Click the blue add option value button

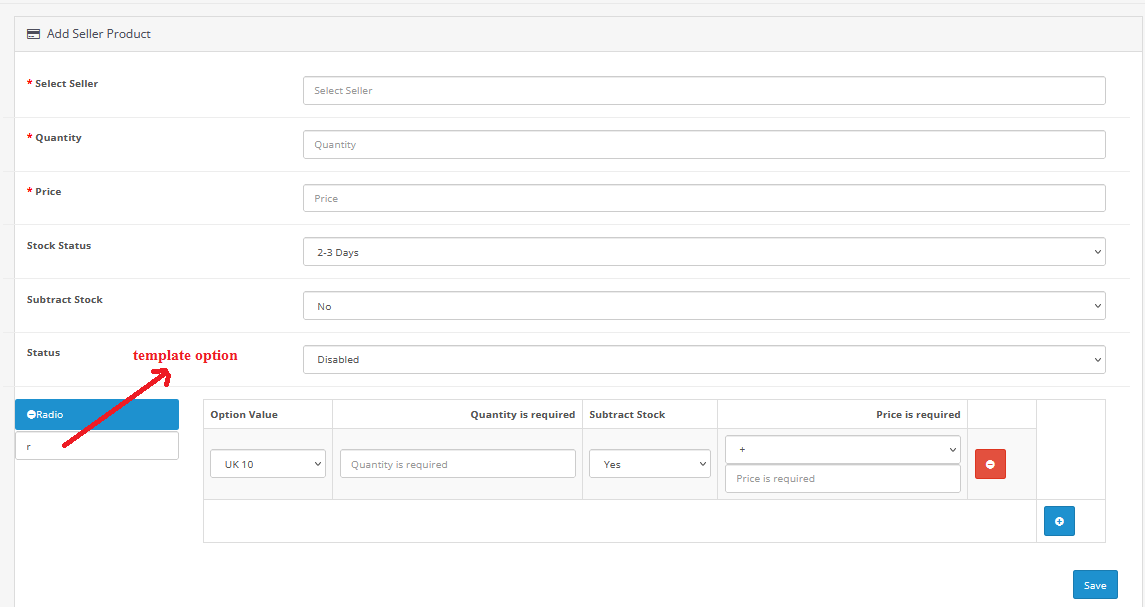tap(1059, 521)
